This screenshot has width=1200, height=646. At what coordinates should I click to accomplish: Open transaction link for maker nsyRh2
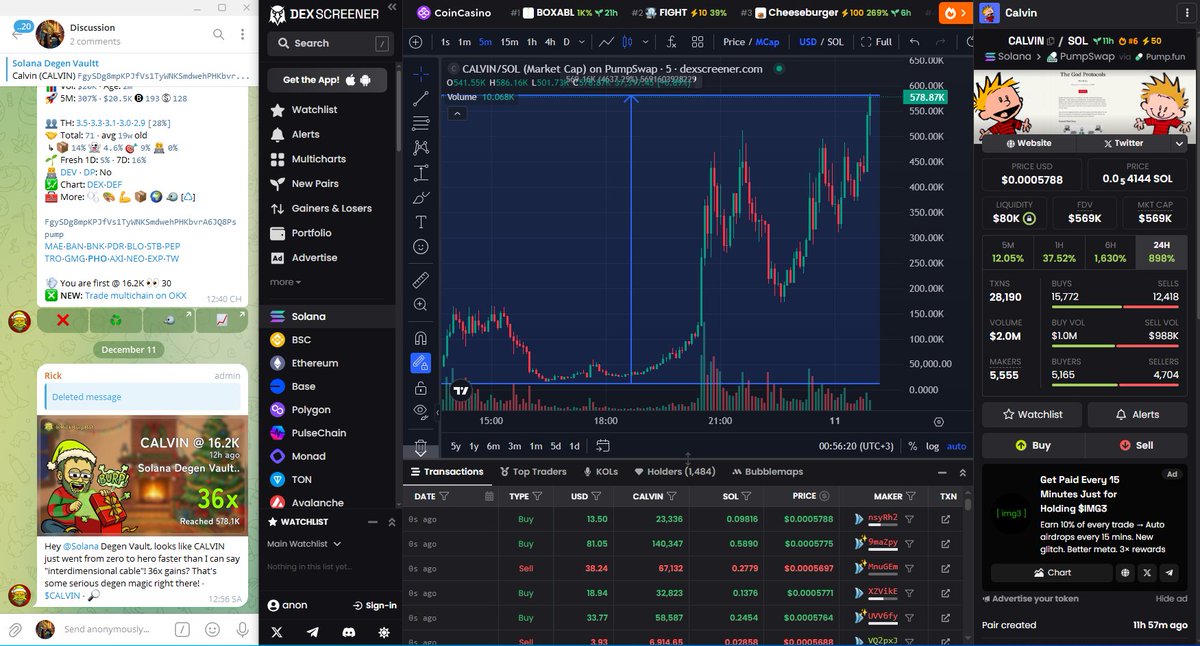coord(946,519)
